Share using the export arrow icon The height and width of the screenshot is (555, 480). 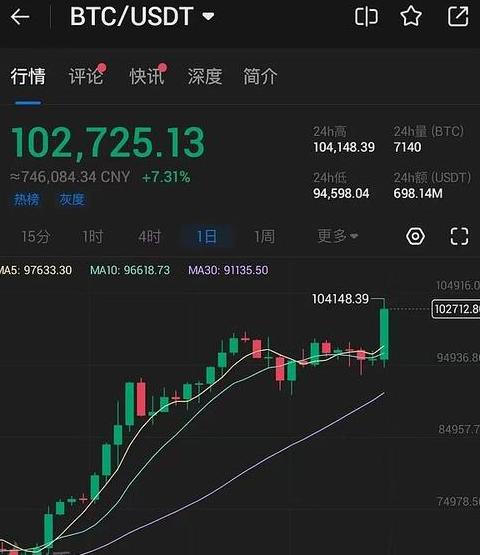coord(458,17)
